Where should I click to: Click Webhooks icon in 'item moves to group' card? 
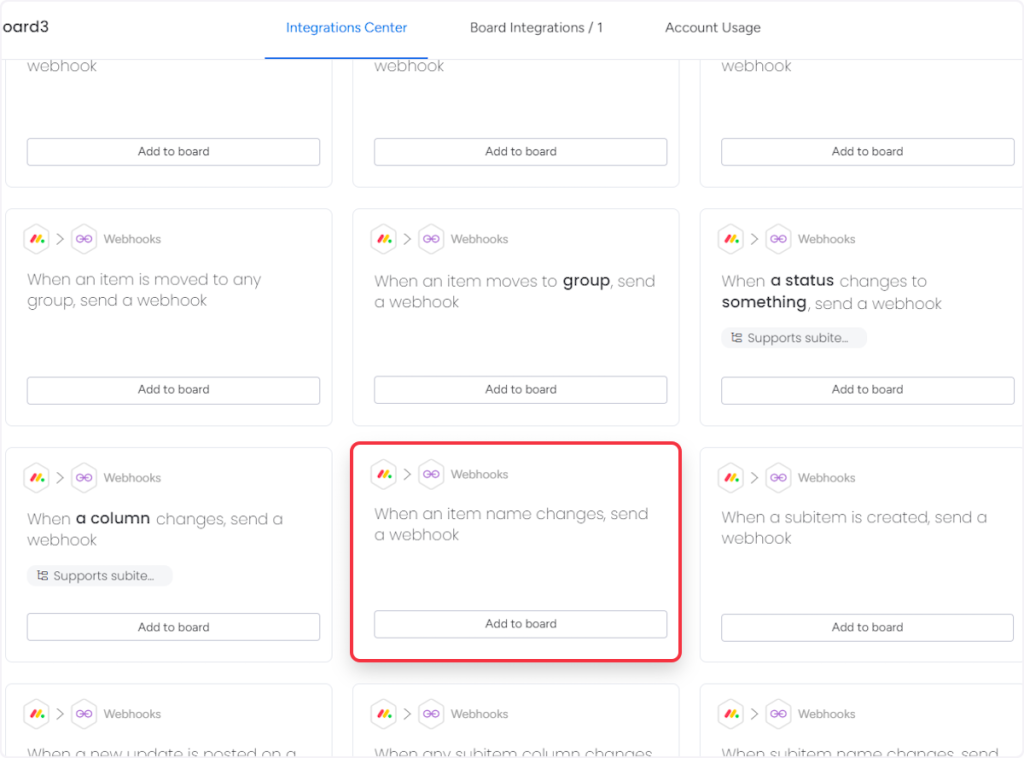431,239
